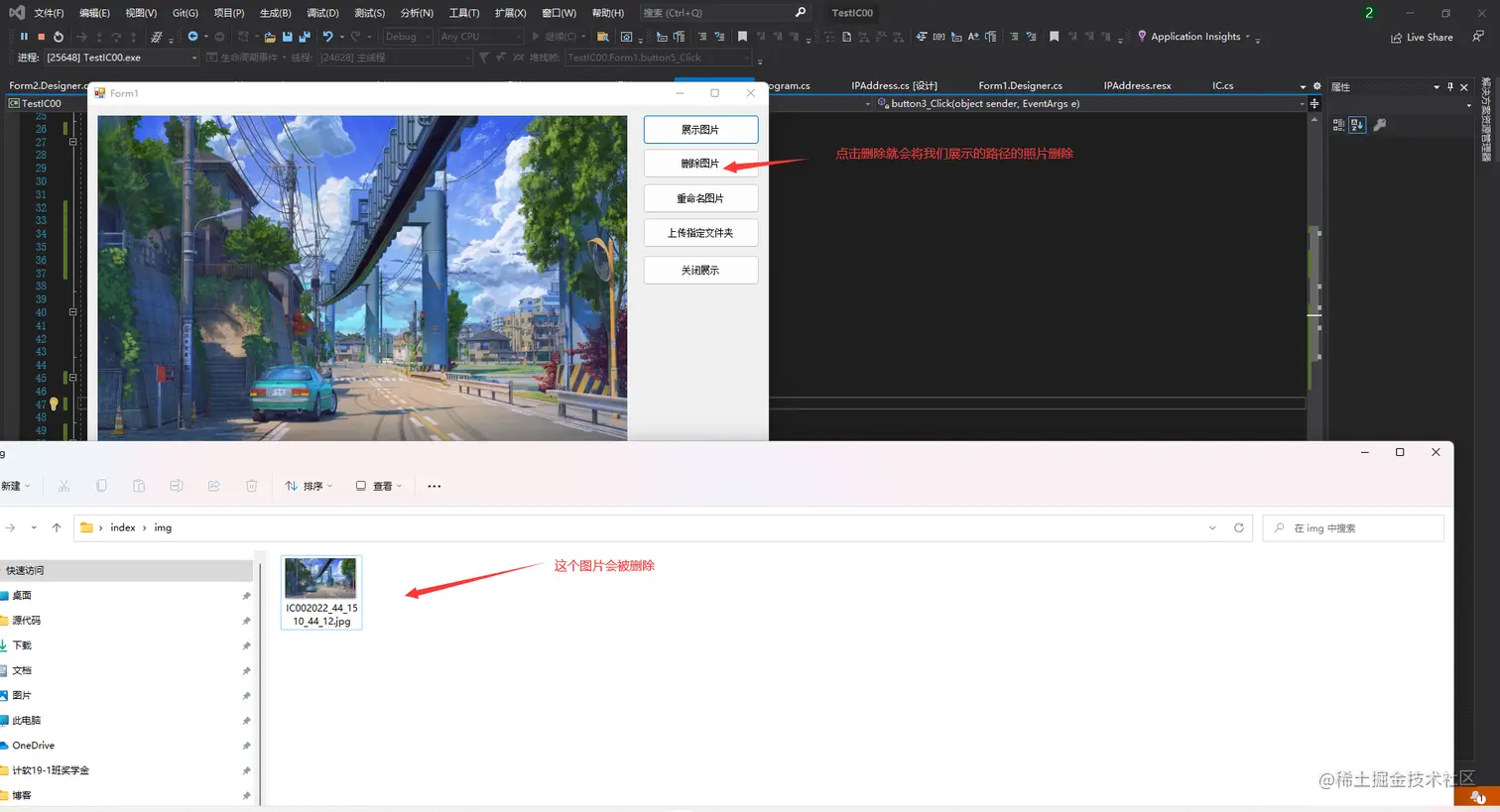Open Application Insights lightbulb
Image resolution: width=1500 pixels, height=812 pixels.
[1142, 37]
